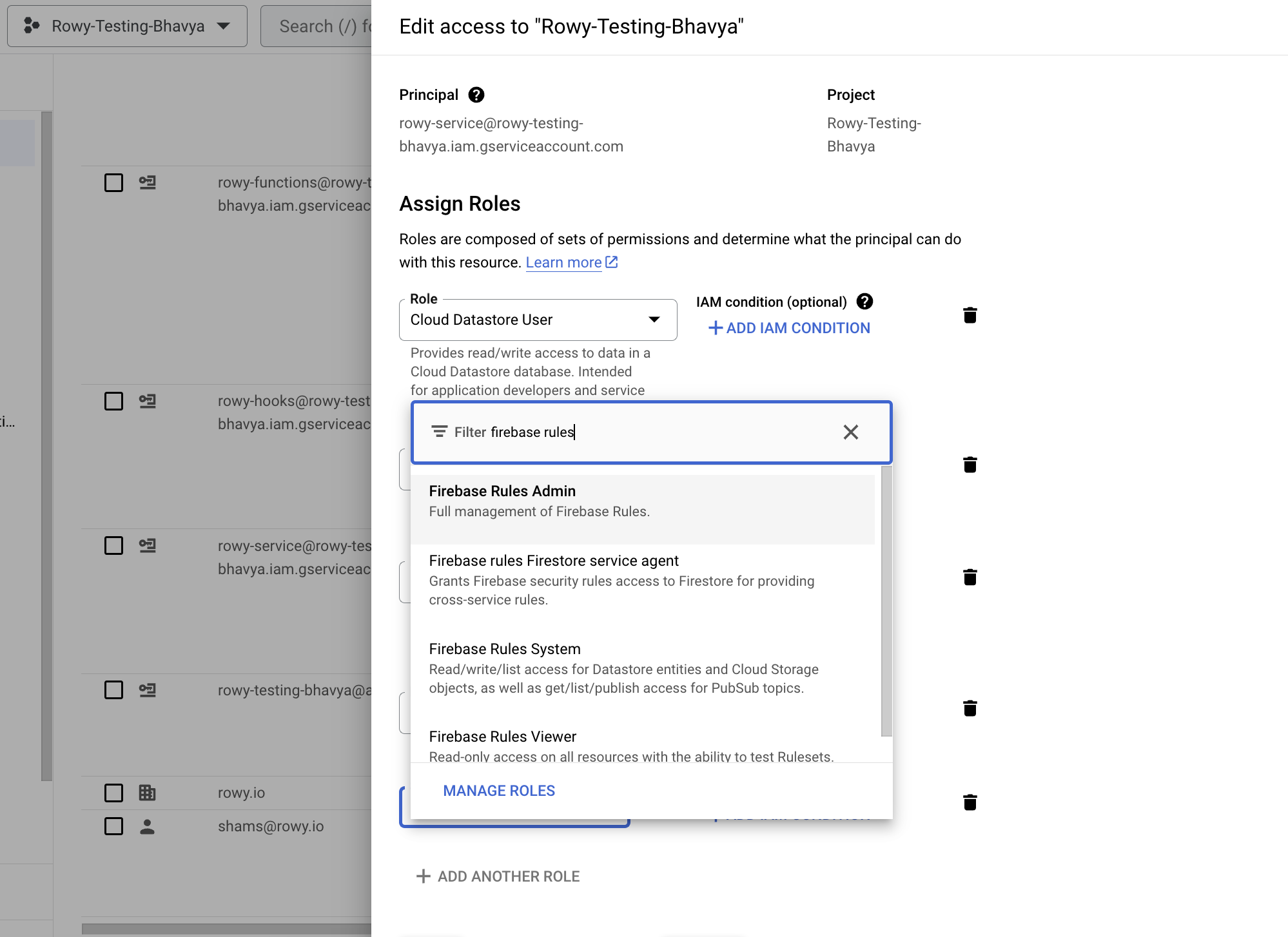Click the organization icon next to rowy.io
Viewport: 1288px width, 937px height.
(147, 793)
